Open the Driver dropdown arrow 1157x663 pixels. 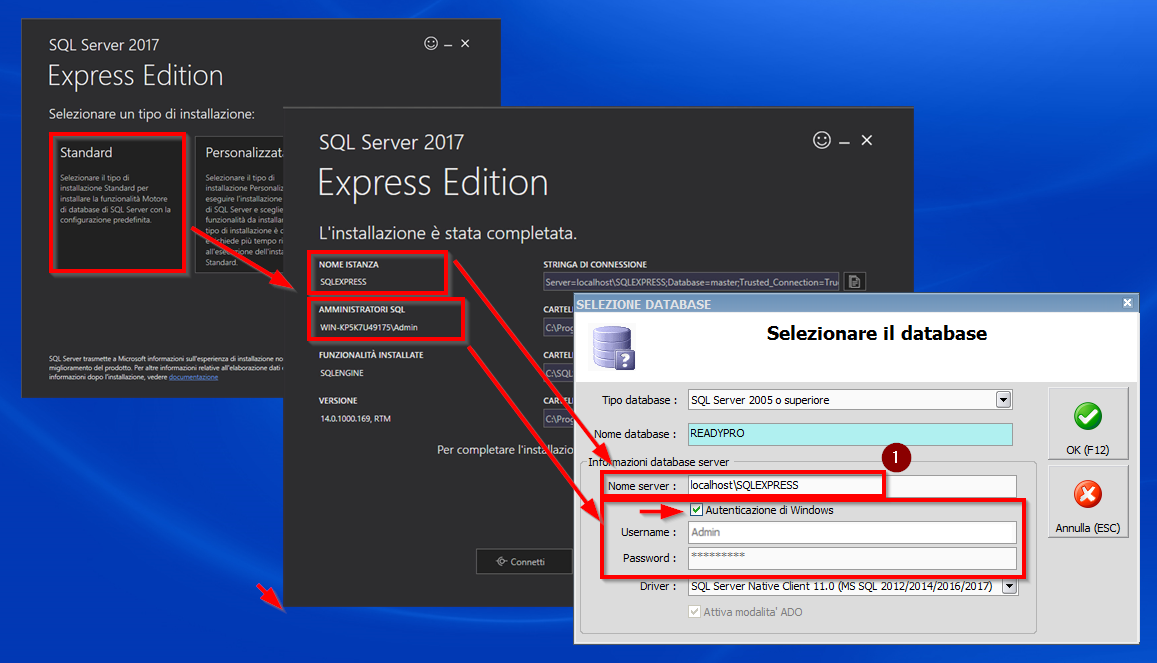tap(1009, 586)
